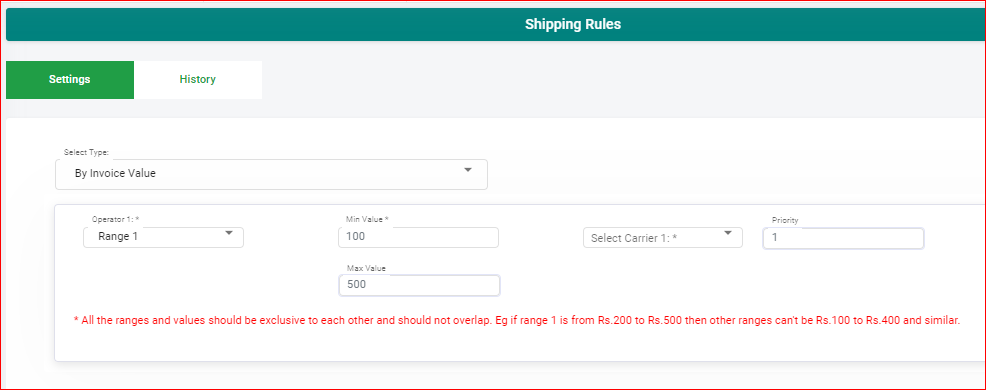Viewport: 986px width, 390px height.
Task: Click the red range overlap warning note
Action: point(517,320)
